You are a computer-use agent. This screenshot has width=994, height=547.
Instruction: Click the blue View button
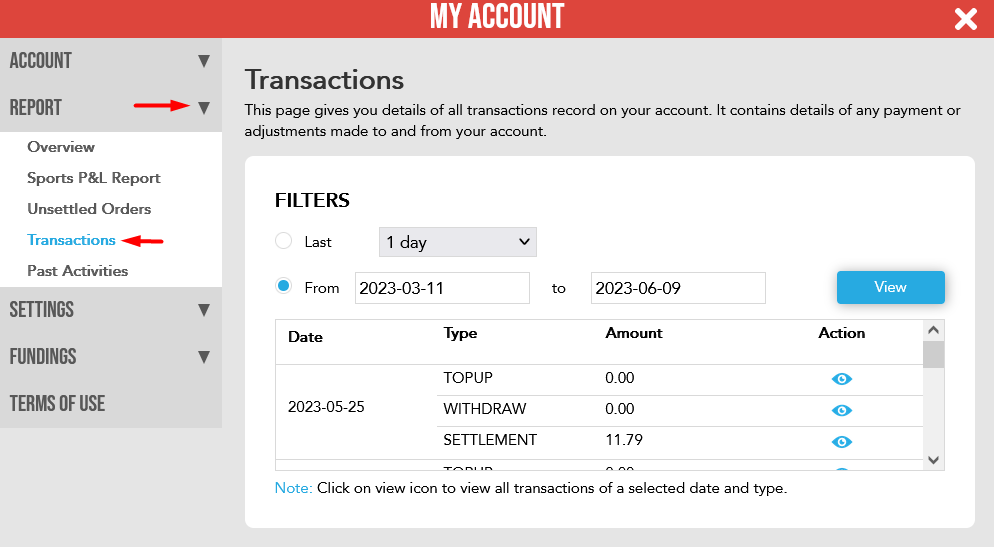point(891,287)
